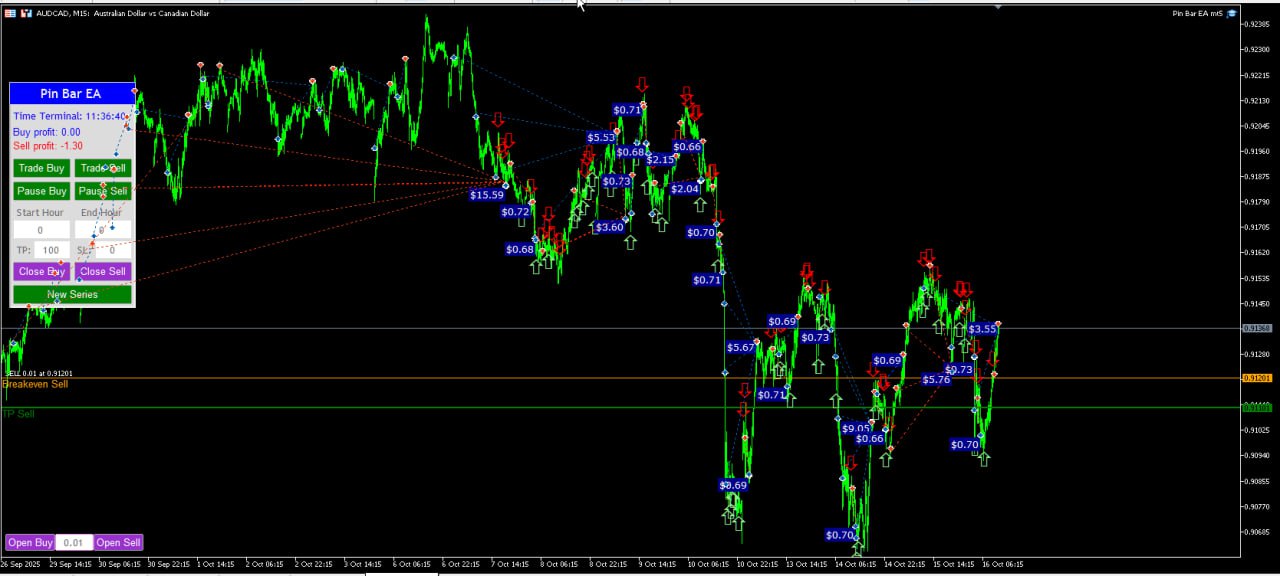The image size is (1280, 576).
Task: Click the SELL 0.01 at 0.91201 label
Action: point(39,373)
